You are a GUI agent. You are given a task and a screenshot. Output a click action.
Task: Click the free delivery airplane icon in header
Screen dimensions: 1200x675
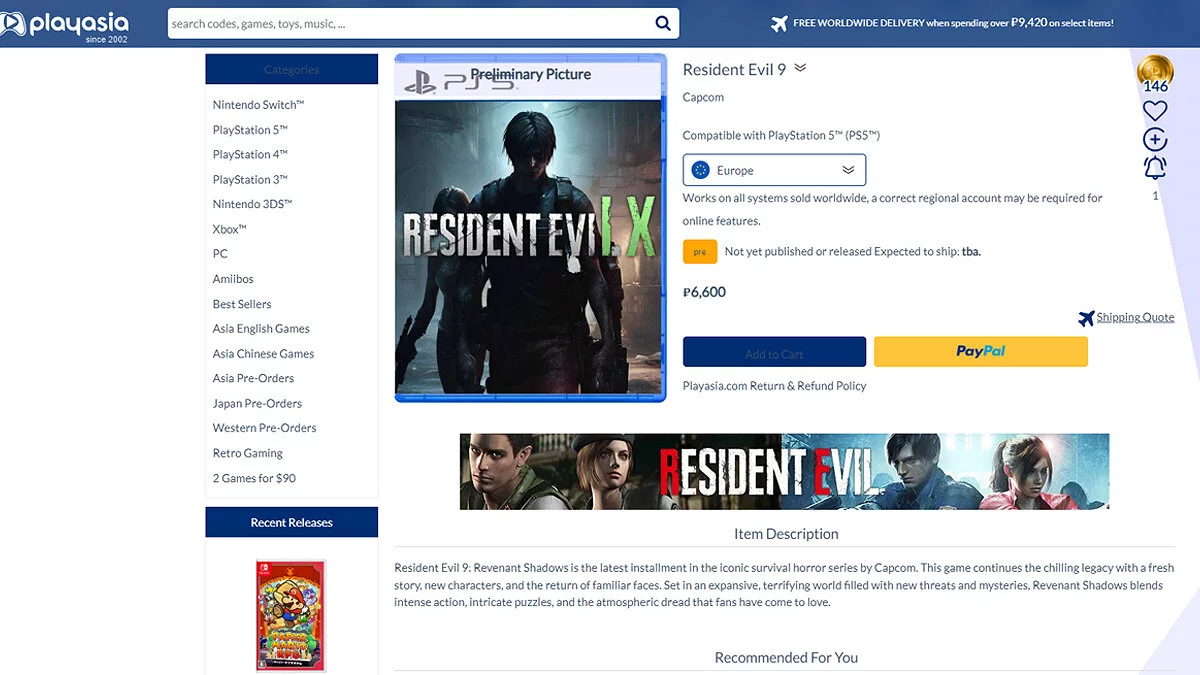(779, 23)
